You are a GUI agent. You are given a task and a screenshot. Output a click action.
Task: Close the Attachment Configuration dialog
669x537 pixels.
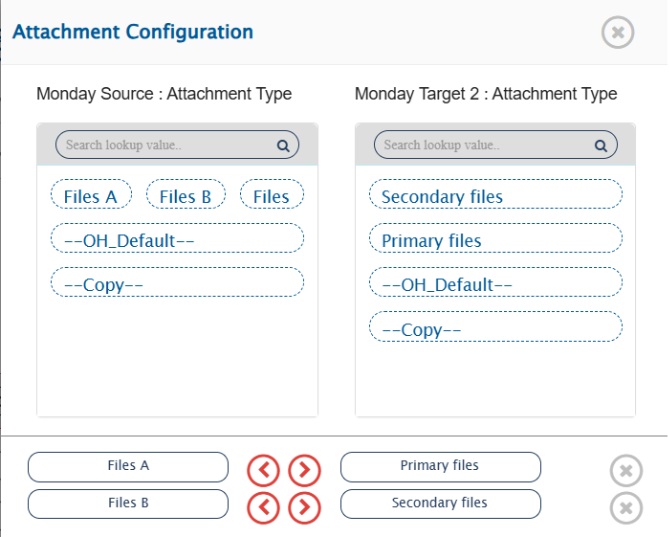tap(617, 33)
